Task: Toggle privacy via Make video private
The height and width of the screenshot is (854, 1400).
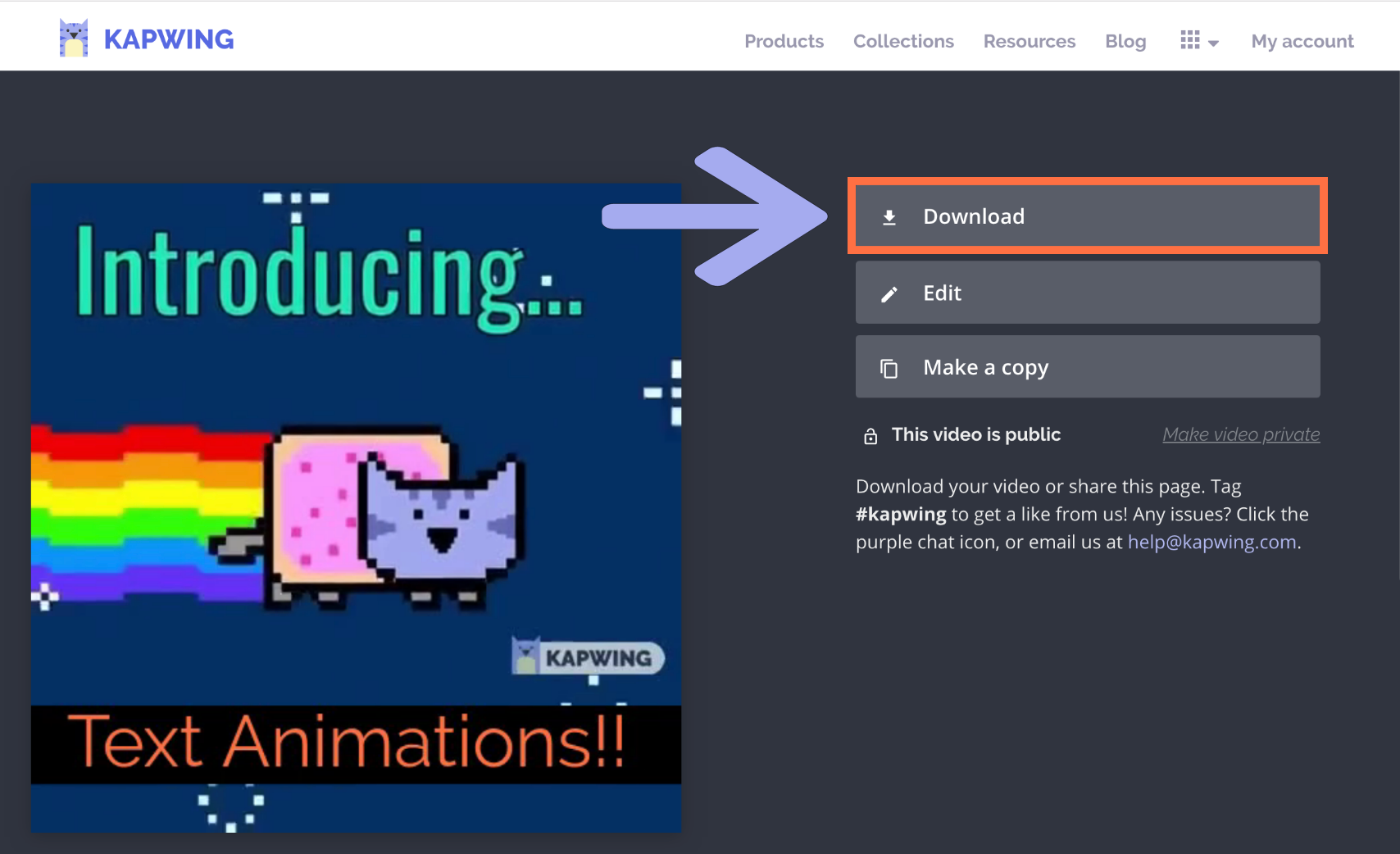Action: [1241, 434]
